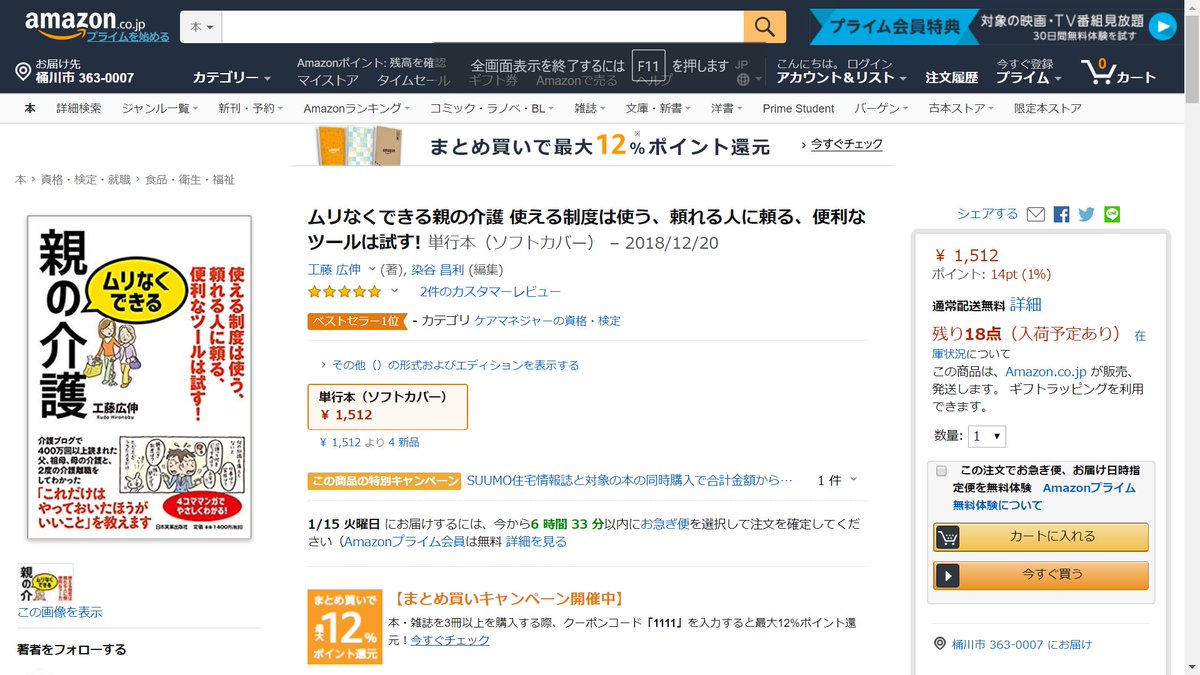Click the delivery location pin icon
Viewport: 1200px width, 675px height.
click(23, 71)
